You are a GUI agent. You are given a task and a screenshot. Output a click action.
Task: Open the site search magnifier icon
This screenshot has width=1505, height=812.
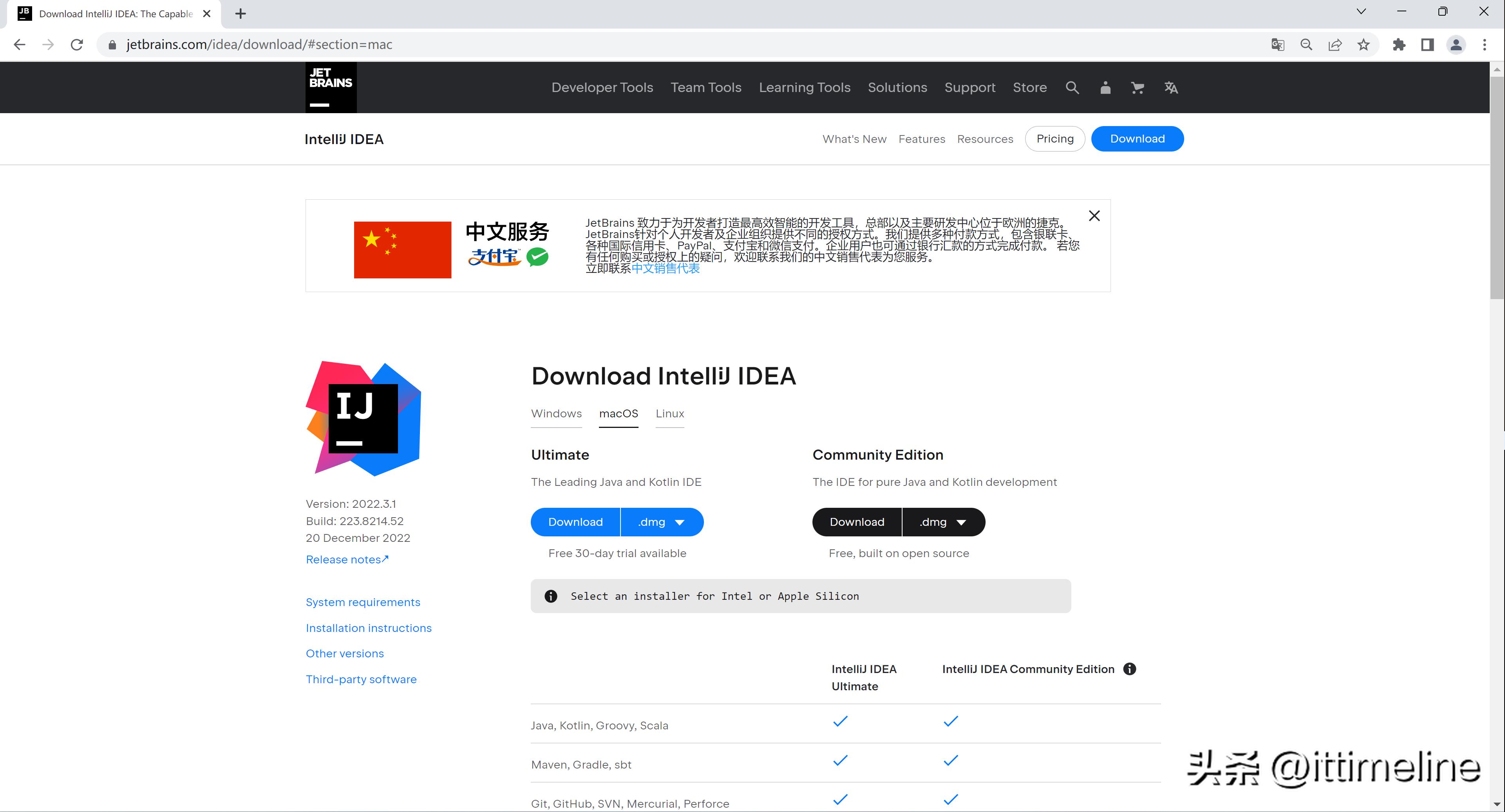click(1072, 88)
